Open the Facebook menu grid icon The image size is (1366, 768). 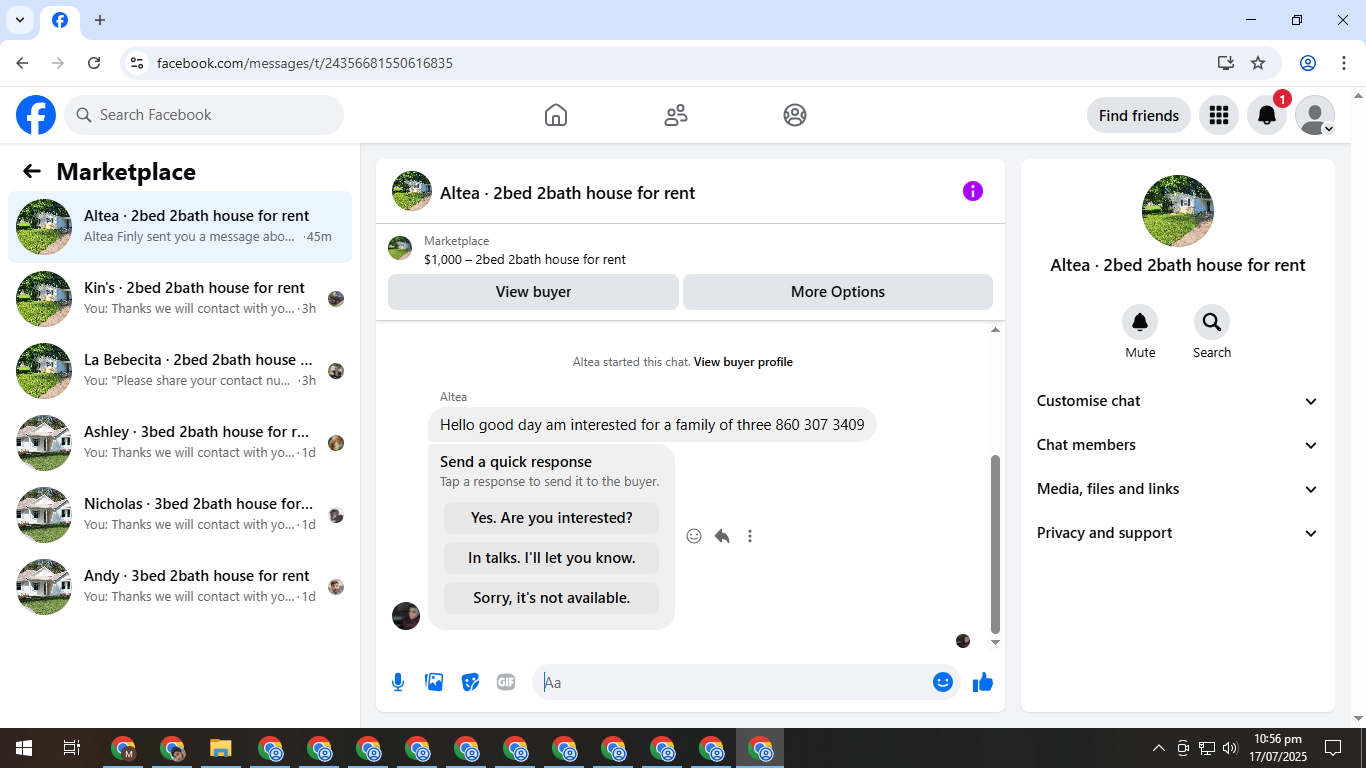[1218, 115]
